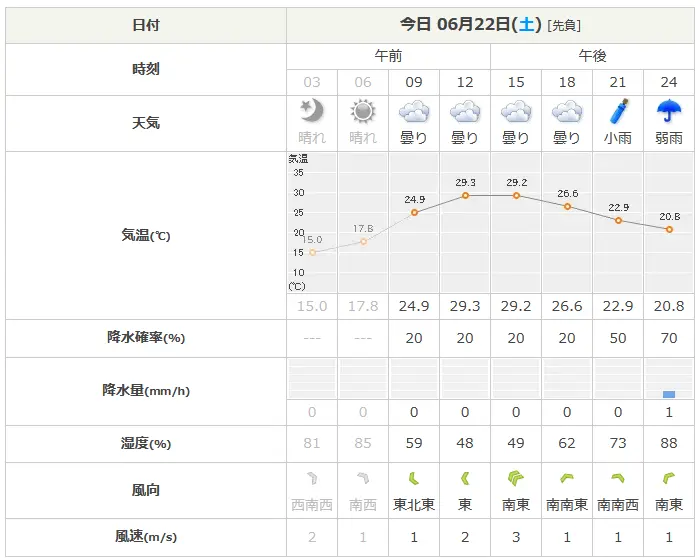Click the sun icon at 06 o'clock
Image resolution: width=695 pixels, height=558 pixels.
(x=363, y=111)
